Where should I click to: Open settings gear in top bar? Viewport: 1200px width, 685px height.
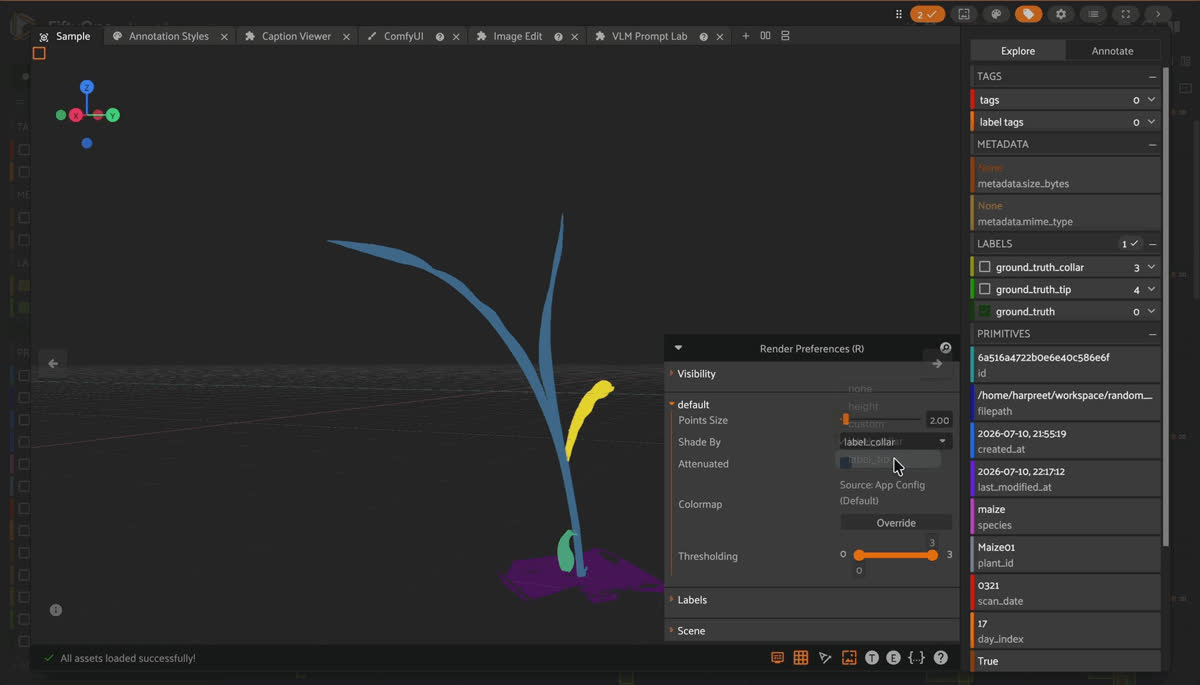coord(1061,14)
